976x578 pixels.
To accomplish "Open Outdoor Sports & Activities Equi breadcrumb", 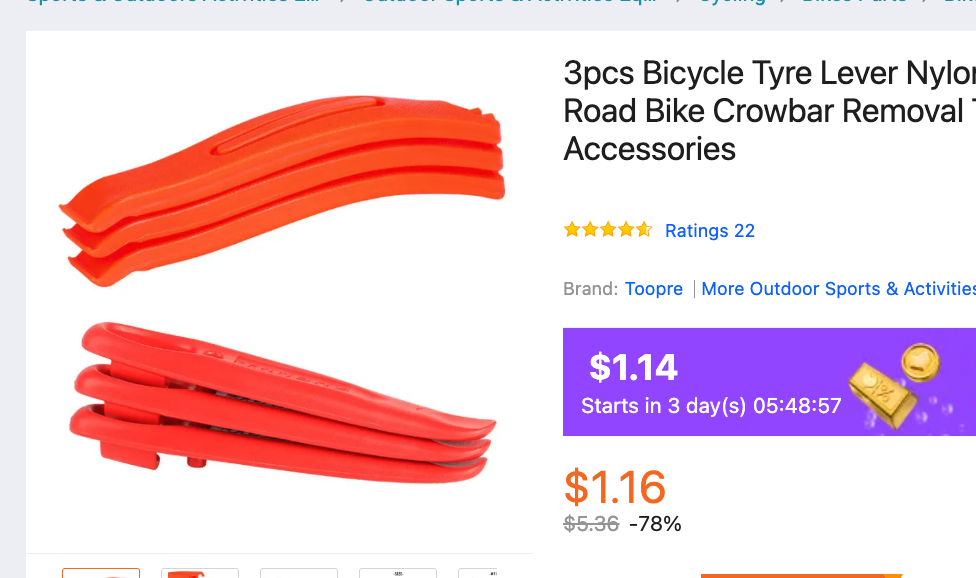I will [510, 3].
